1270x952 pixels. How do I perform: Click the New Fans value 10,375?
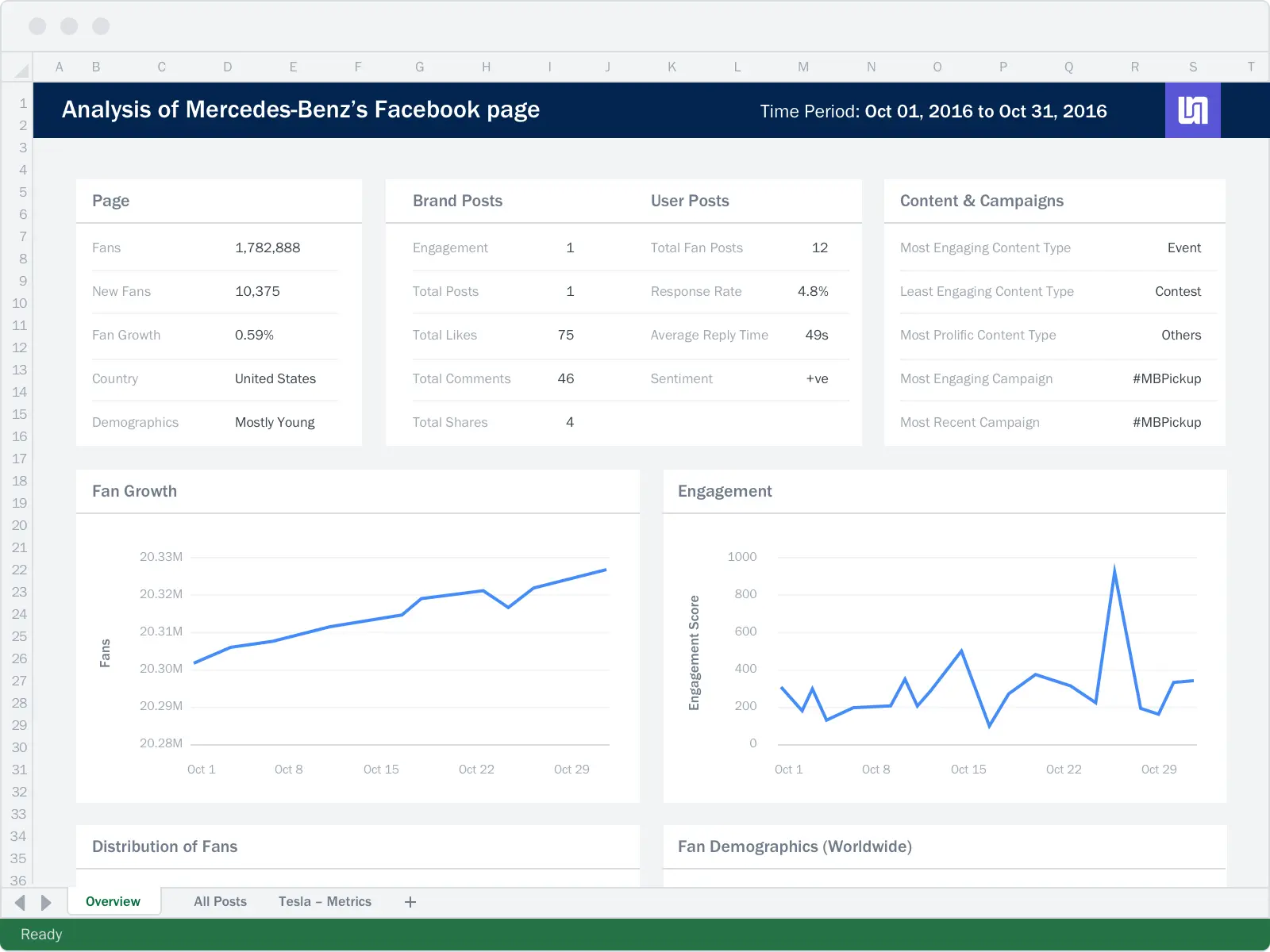point(257,291)
